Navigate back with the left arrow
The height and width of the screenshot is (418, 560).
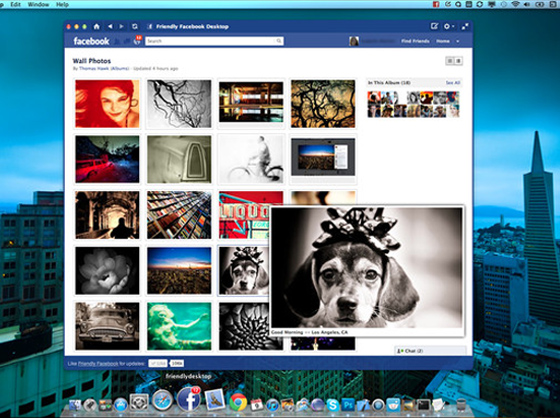110,26
